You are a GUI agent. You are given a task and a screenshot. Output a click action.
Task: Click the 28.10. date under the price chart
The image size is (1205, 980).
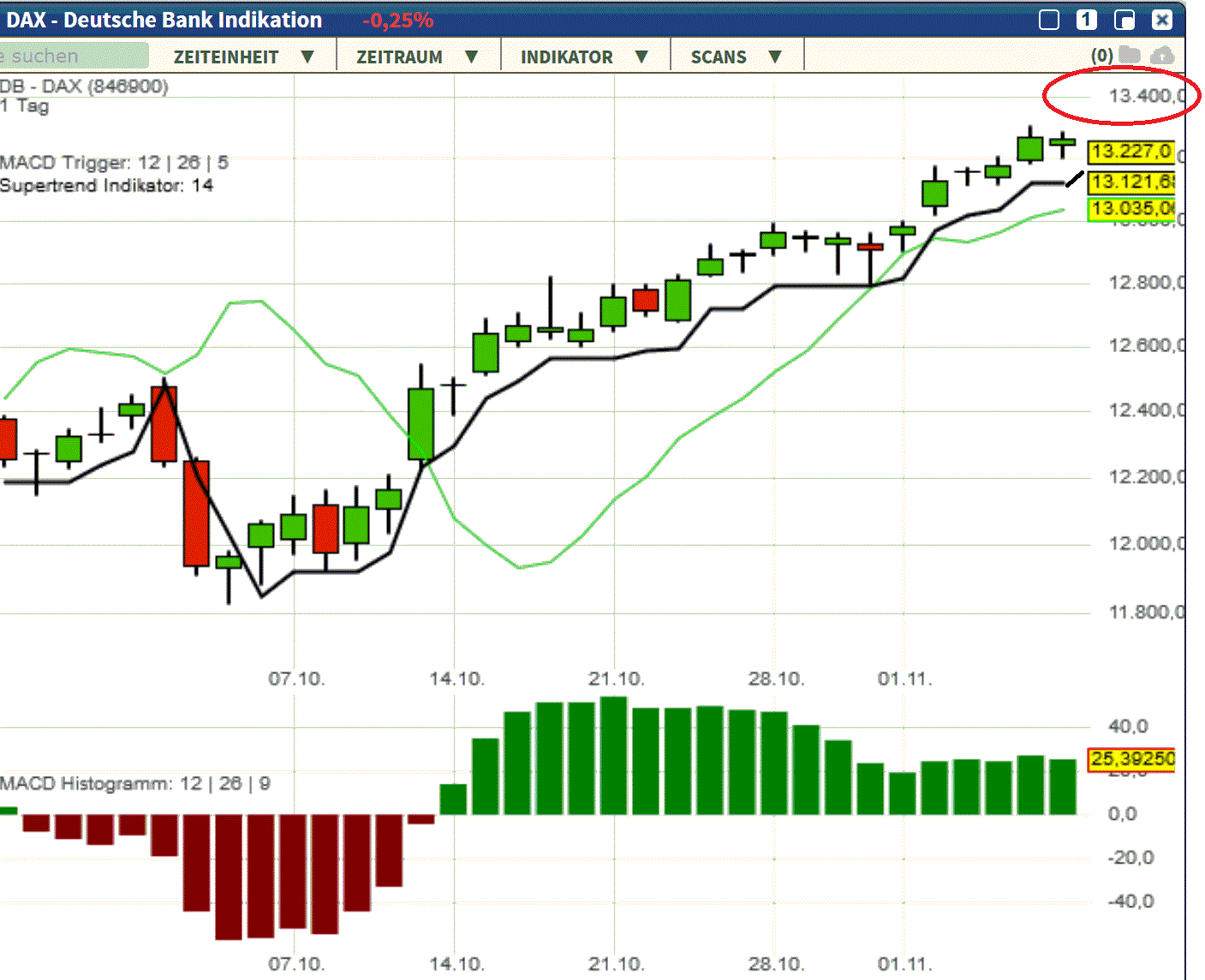point(776,679)
